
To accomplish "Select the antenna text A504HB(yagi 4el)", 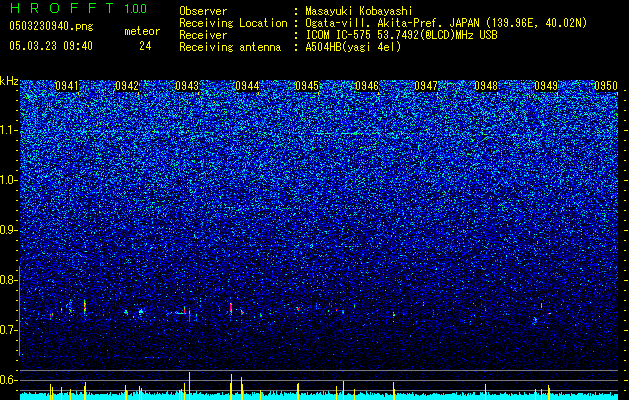I will click(353, 47).
